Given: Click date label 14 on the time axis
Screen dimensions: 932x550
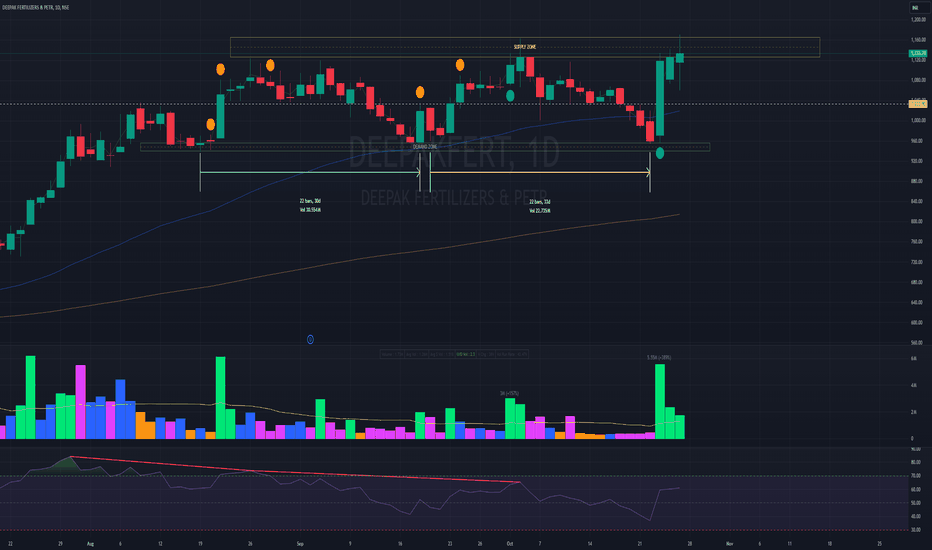Looking at the screenshot, I should [590, 543].
